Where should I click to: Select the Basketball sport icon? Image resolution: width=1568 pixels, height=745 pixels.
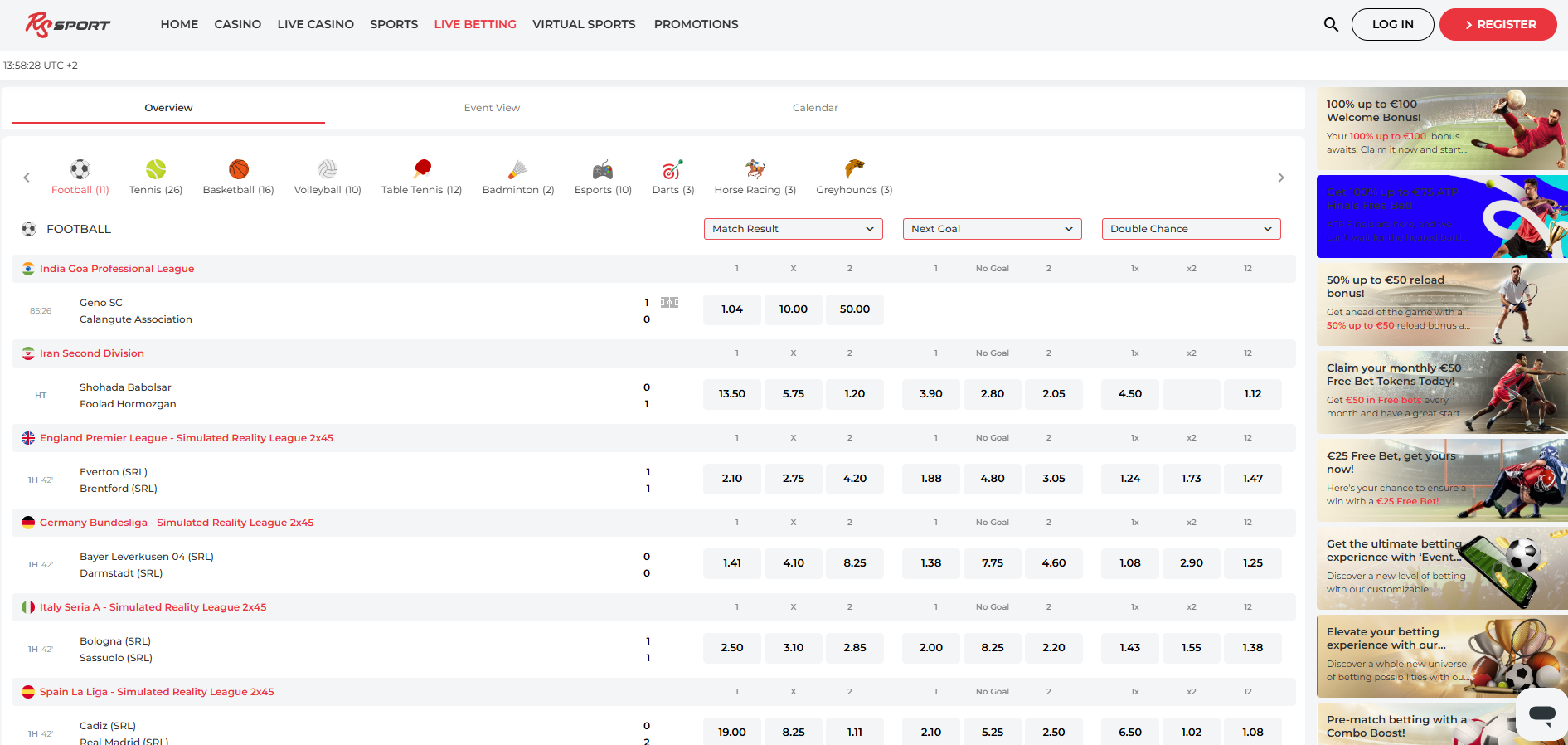(239, 169)
